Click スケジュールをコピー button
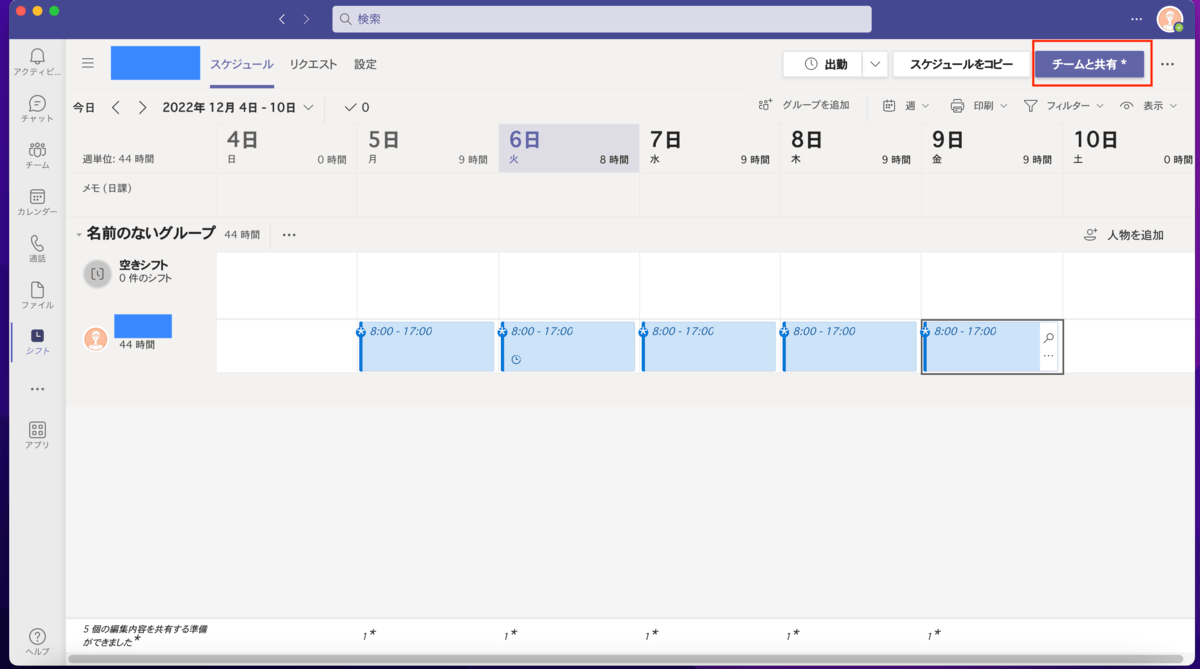Image resolution: width=1200 pixels, height=669 pixels. [960, 64]
